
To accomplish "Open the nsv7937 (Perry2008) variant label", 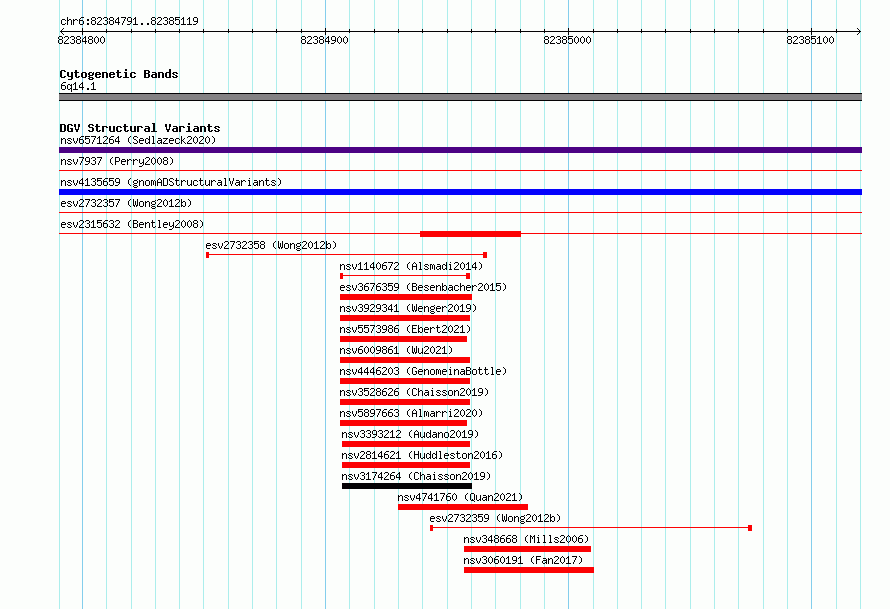I will pos(117,161).
